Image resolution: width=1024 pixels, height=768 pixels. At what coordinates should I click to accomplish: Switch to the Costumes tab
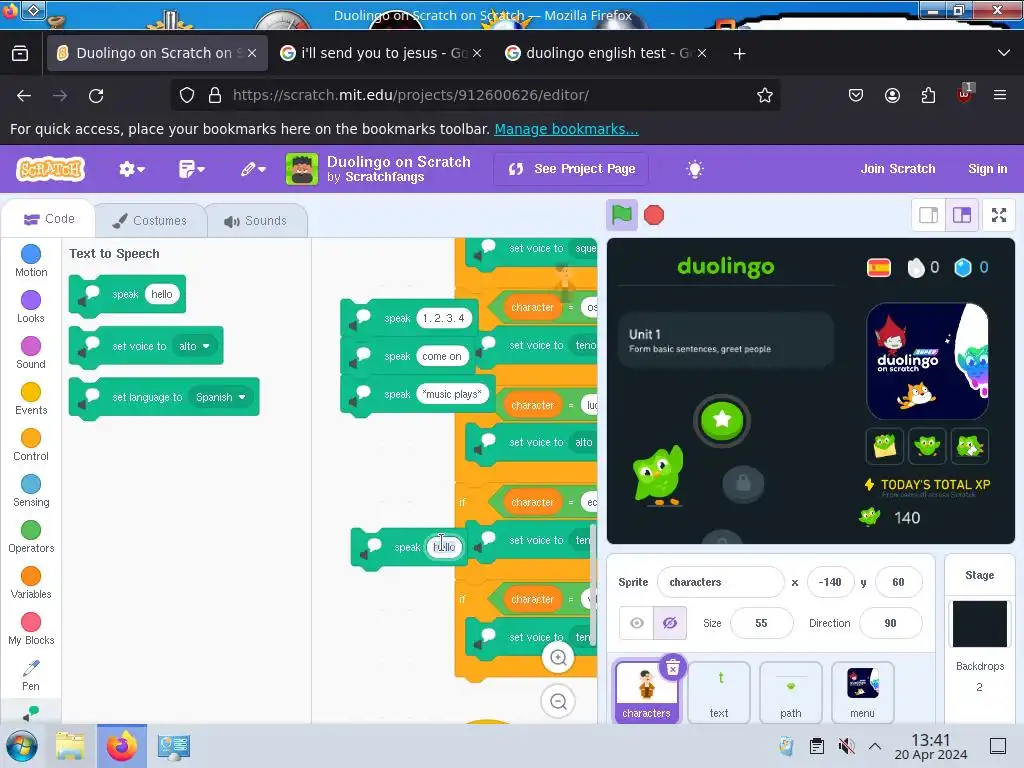150,221
